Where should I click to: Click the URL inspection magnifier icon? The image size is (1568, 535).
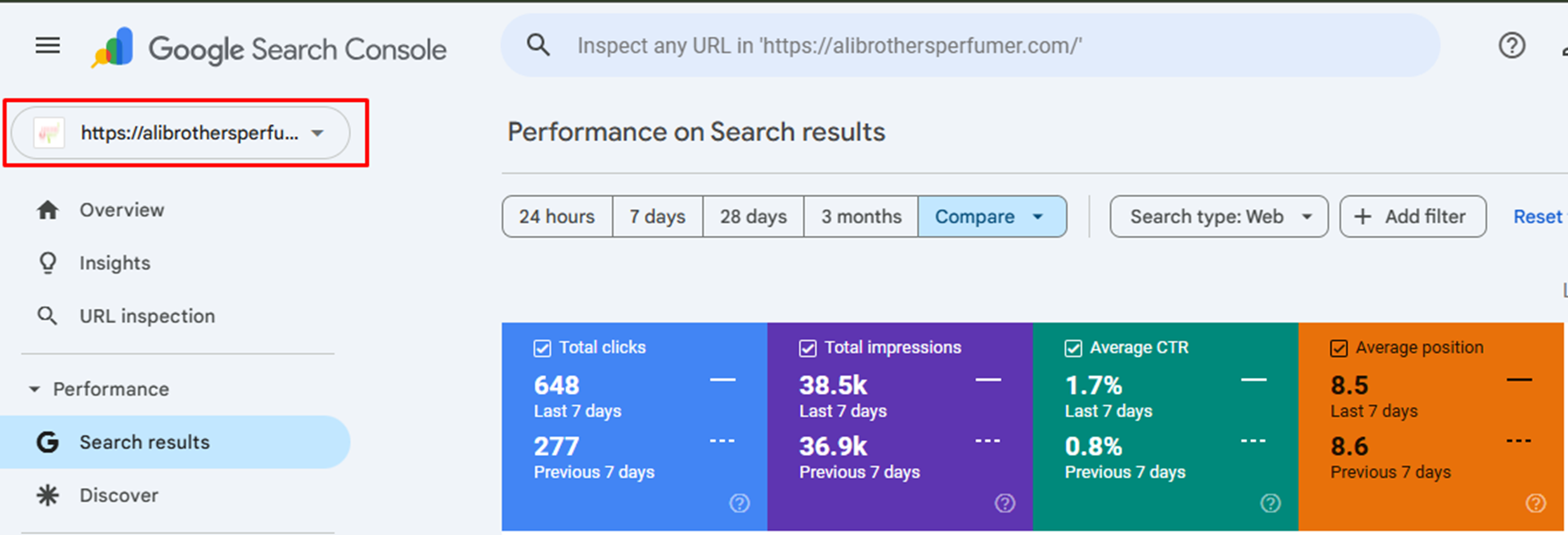coord(48,316)
